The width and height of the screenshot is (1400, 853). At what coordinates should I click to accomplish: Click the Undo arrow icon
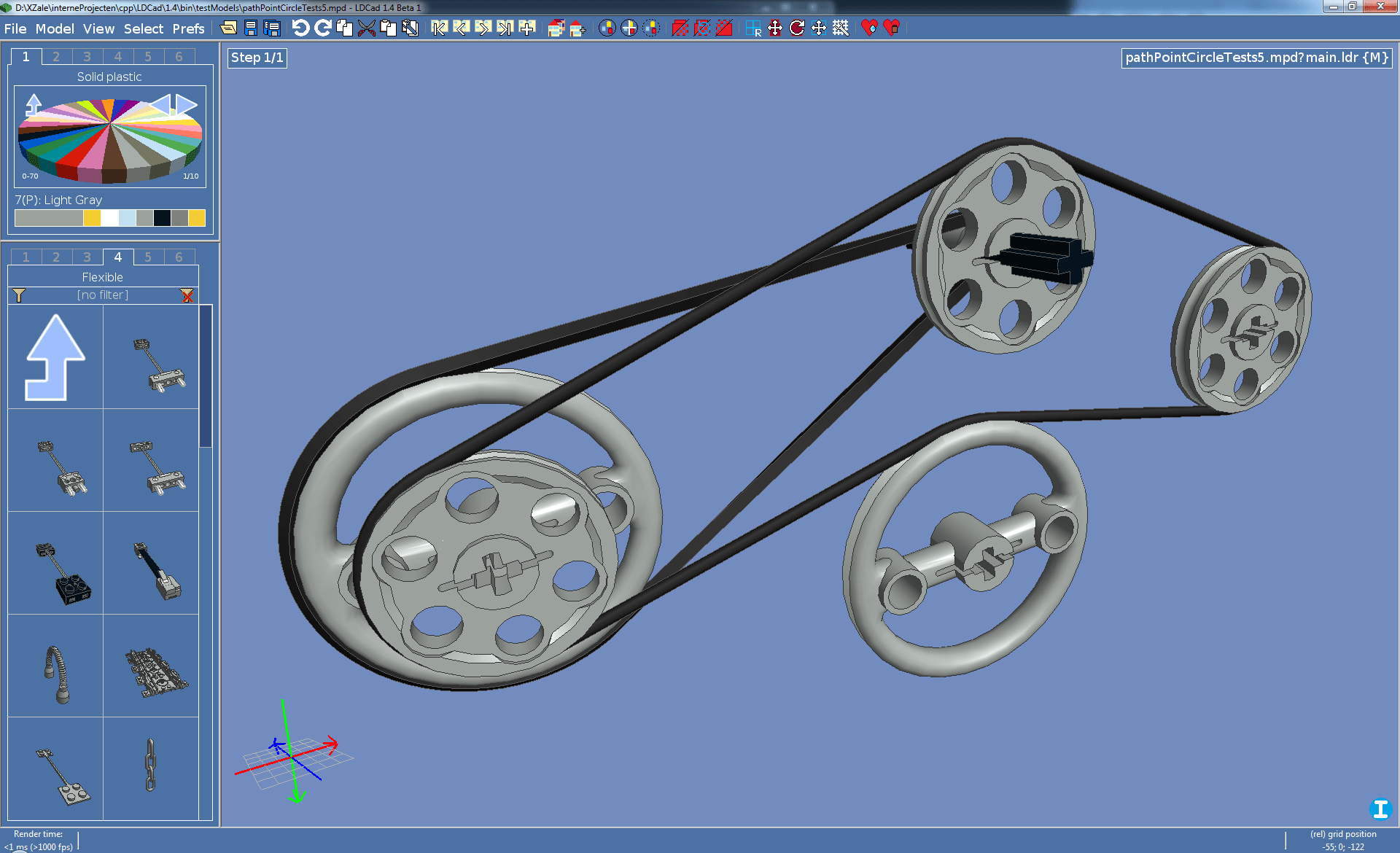pos(300,28)
